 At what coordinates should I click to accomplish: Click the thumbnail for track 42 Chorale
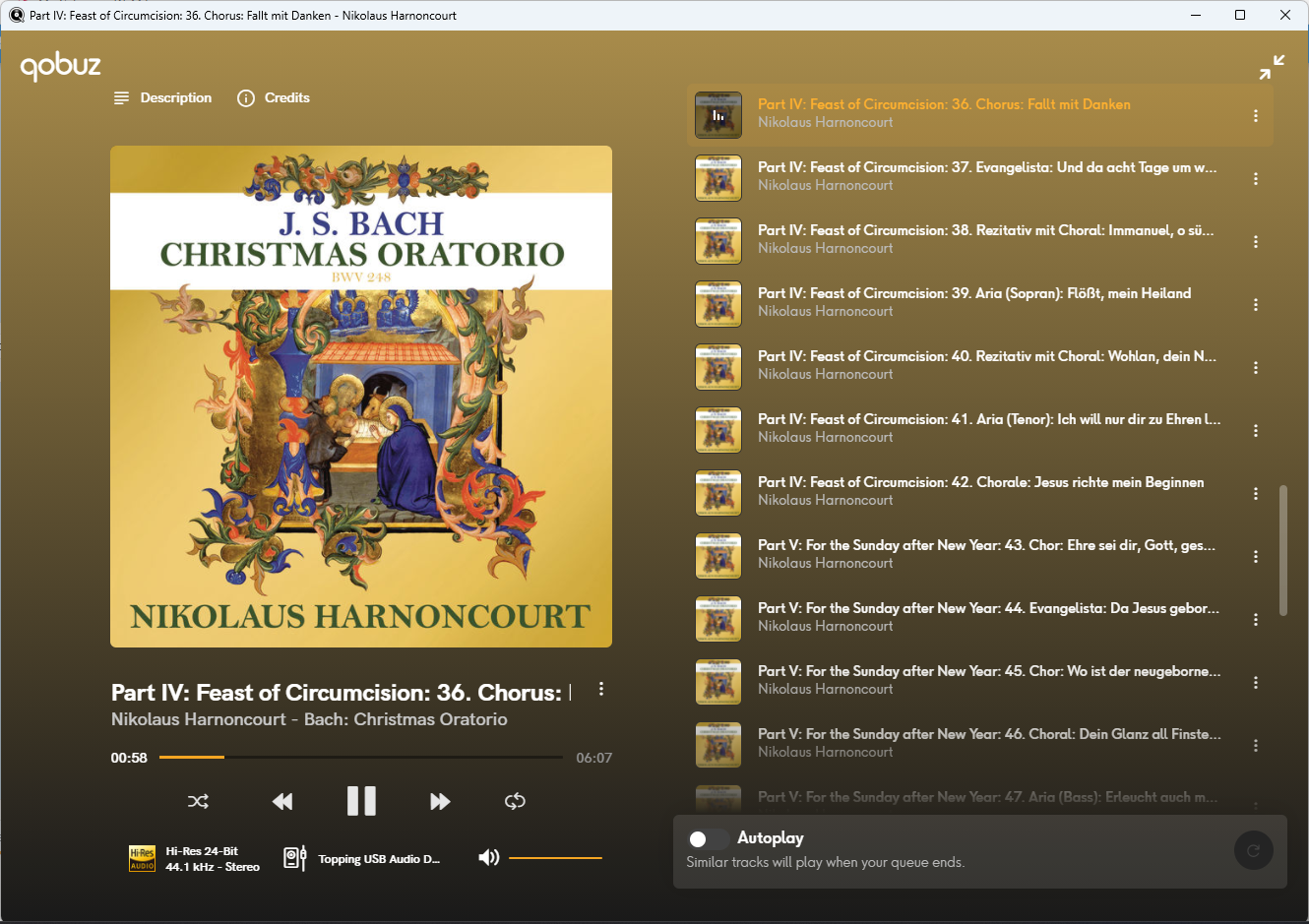click(x=718, y=493)
